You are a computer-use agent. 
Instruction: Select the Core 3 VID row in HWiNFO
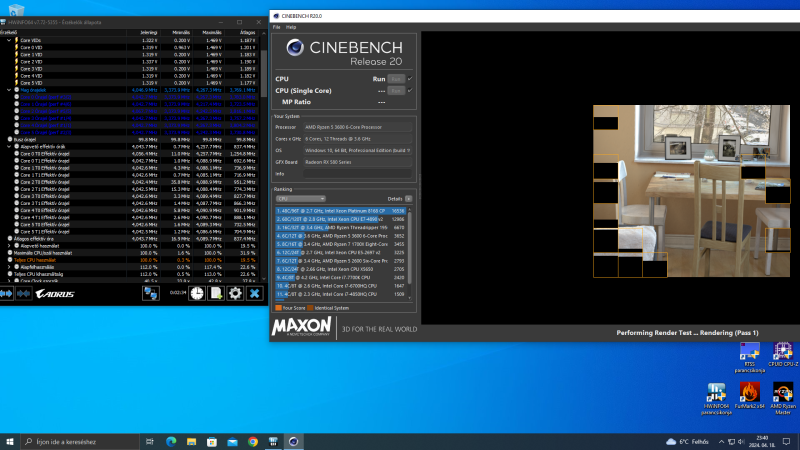131,69
